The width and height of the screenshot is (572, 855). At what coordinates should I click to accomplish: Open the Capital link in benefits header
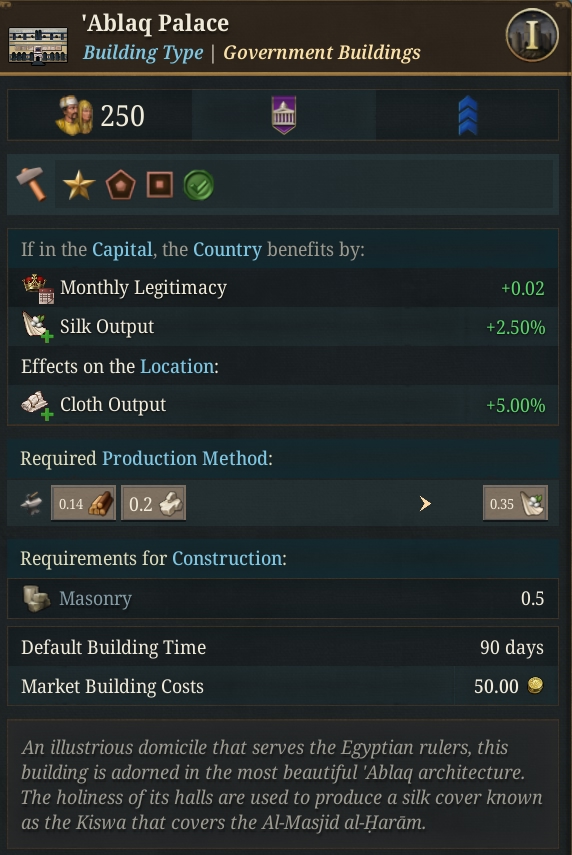[122, 249]
